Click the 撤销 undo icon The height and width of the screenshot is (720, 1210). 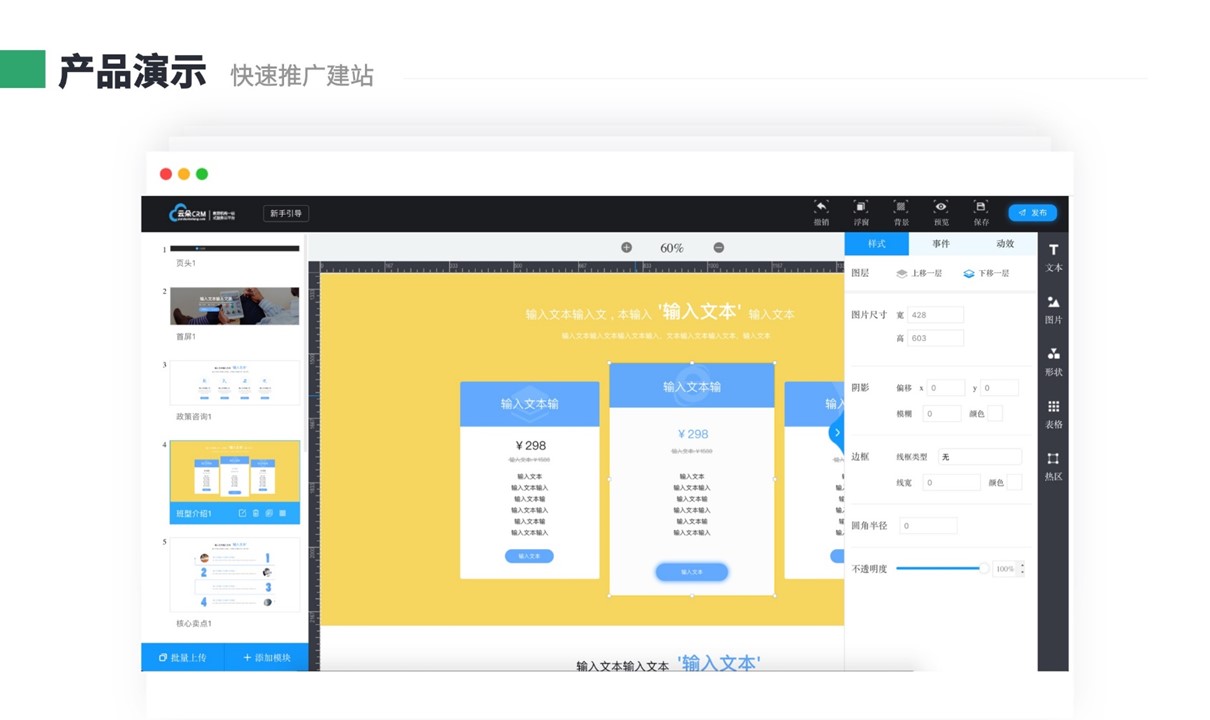tap(821, 207)
